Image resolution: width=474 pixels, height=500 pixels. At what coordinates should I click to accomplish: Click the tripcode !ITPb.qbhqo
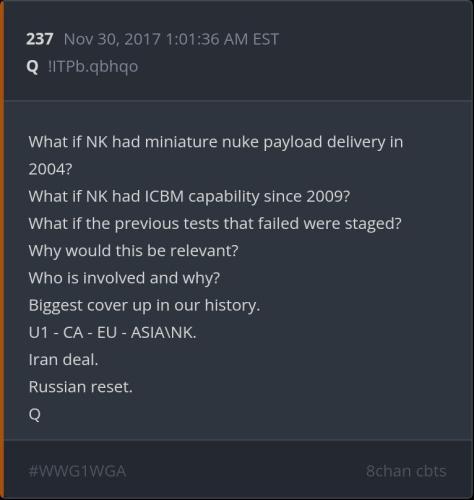[93, 67]
